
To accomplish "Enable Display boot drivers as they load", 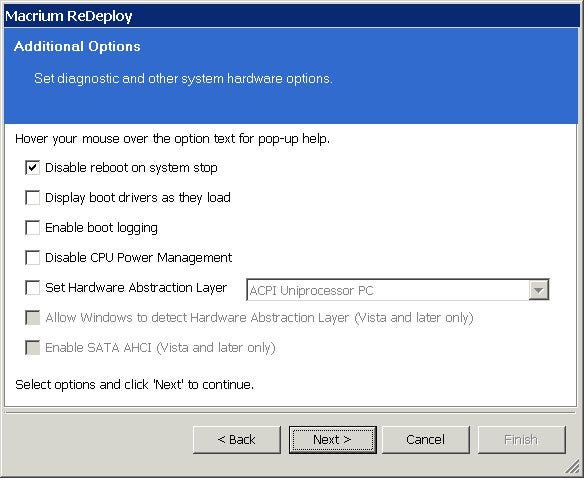I will point(32,197).
